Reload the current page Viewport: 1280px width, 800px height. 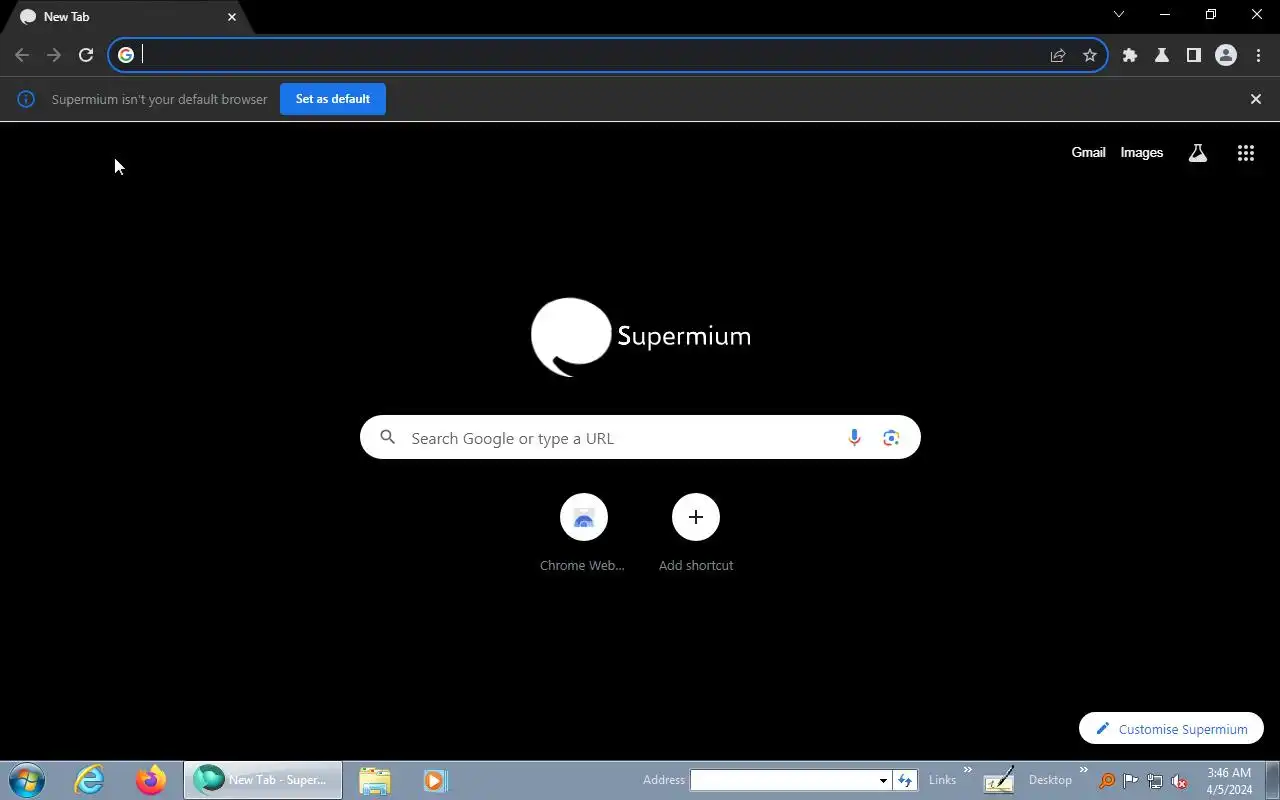pyautogui.click(x=86, y=55)
